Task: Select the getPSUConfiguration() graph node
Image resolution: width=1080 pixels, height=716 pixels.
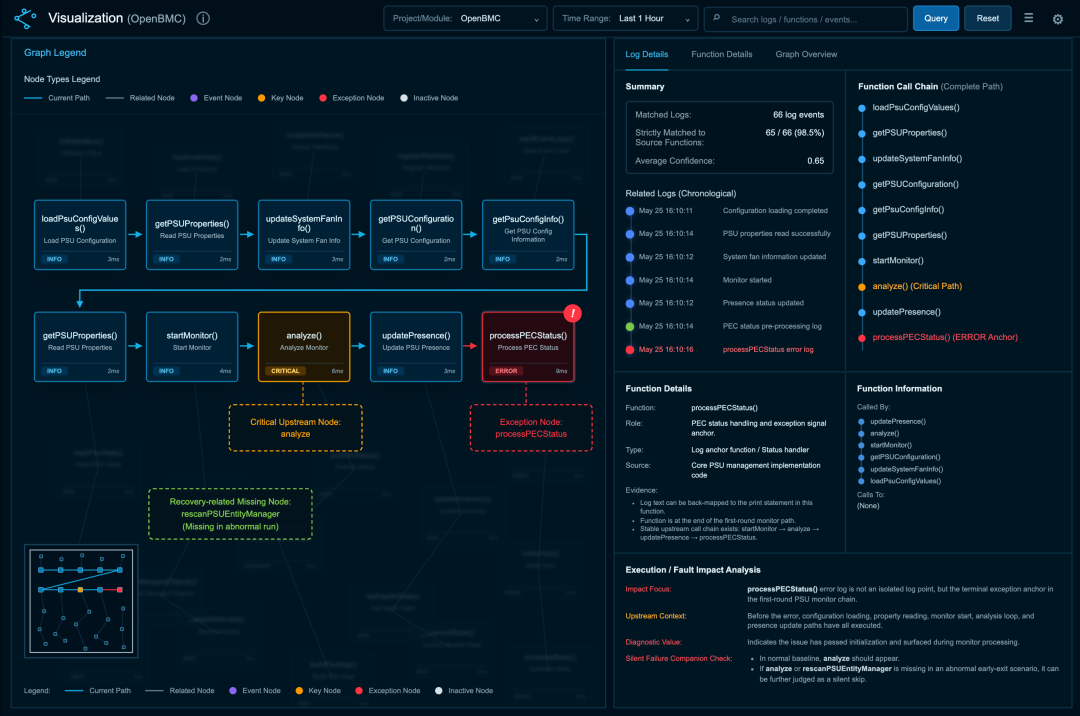Action: pos(416,235)
